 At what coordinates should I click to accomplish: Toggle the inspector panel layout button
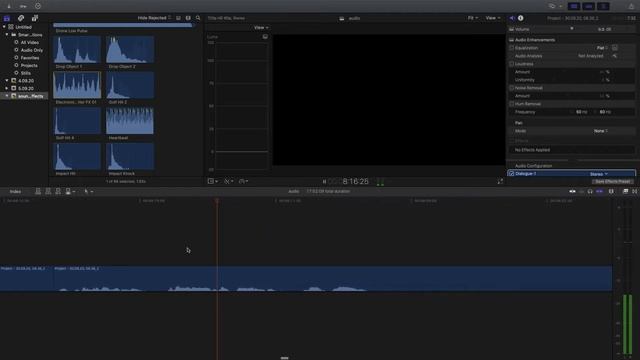coord(603,6)
